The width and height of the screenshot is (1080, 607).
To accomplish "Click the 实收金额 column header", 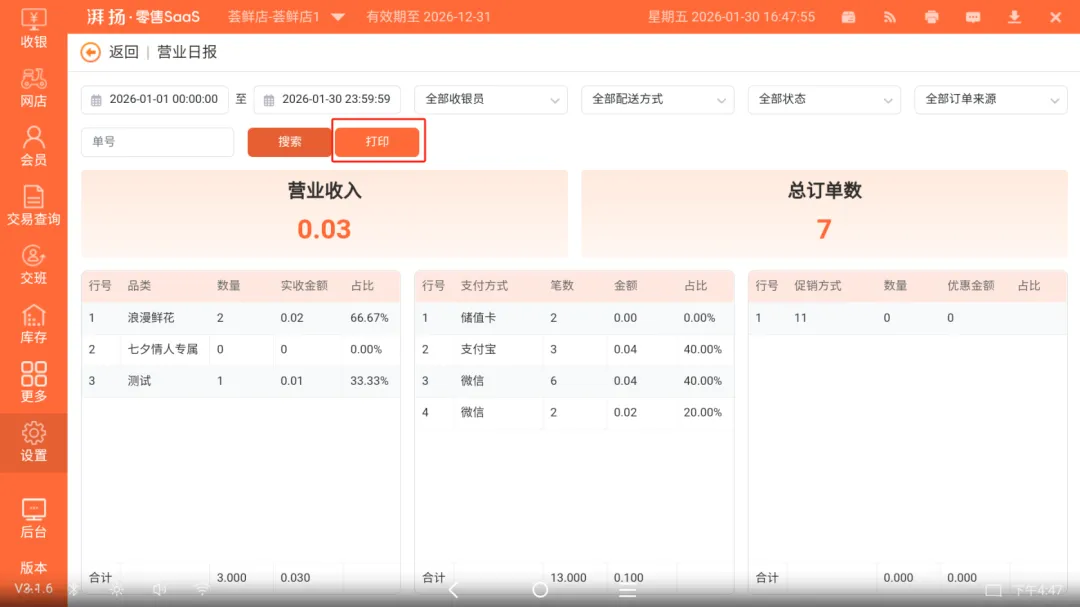I will pyautogui.click(x=304, y=286).
